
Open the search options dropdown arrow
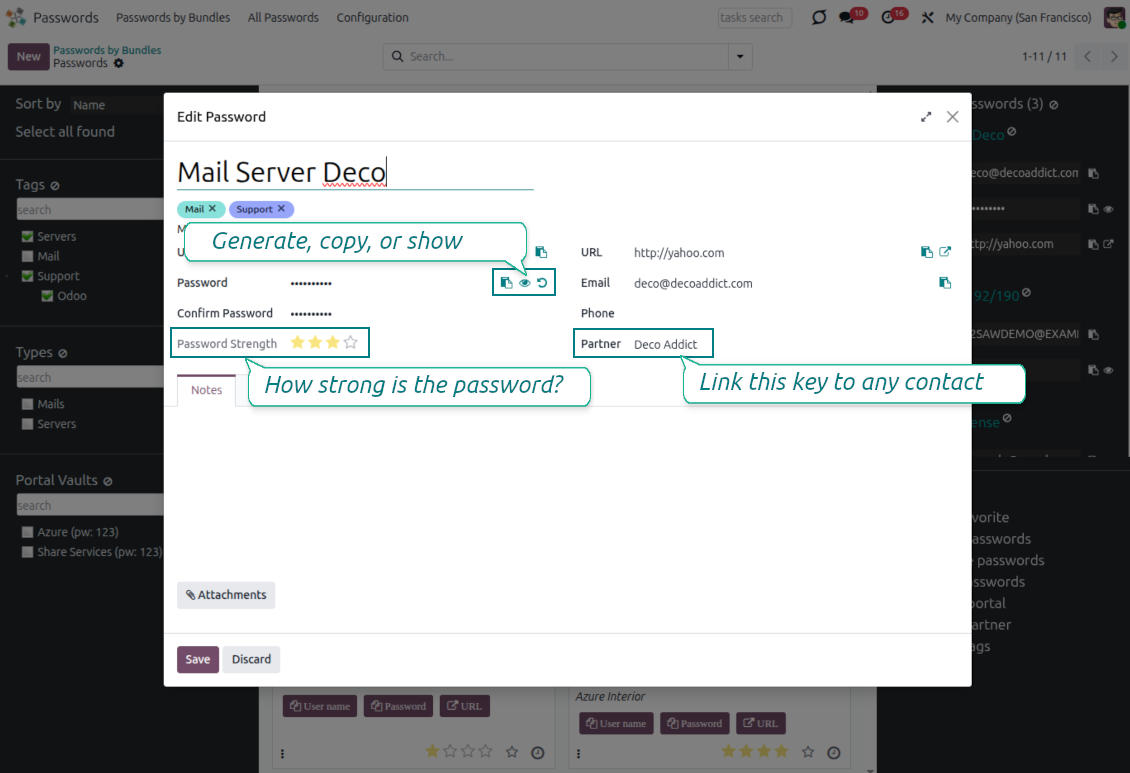tap(740, 57)
